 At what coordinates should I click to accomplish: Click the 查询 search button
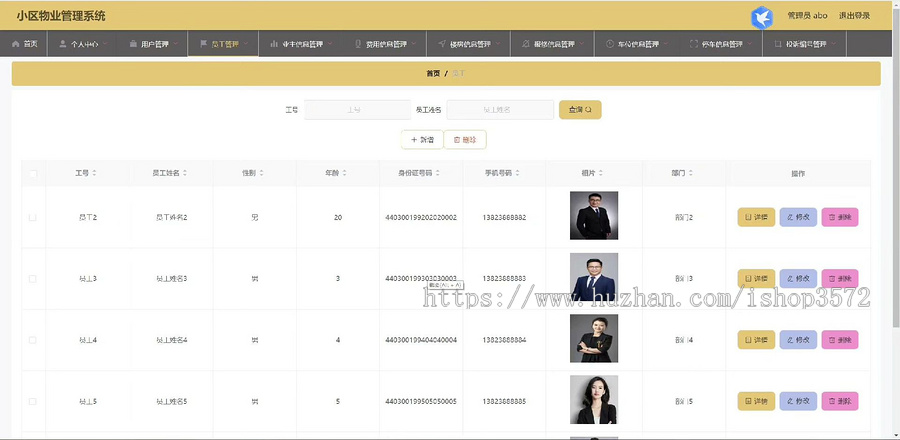point(580,110)
